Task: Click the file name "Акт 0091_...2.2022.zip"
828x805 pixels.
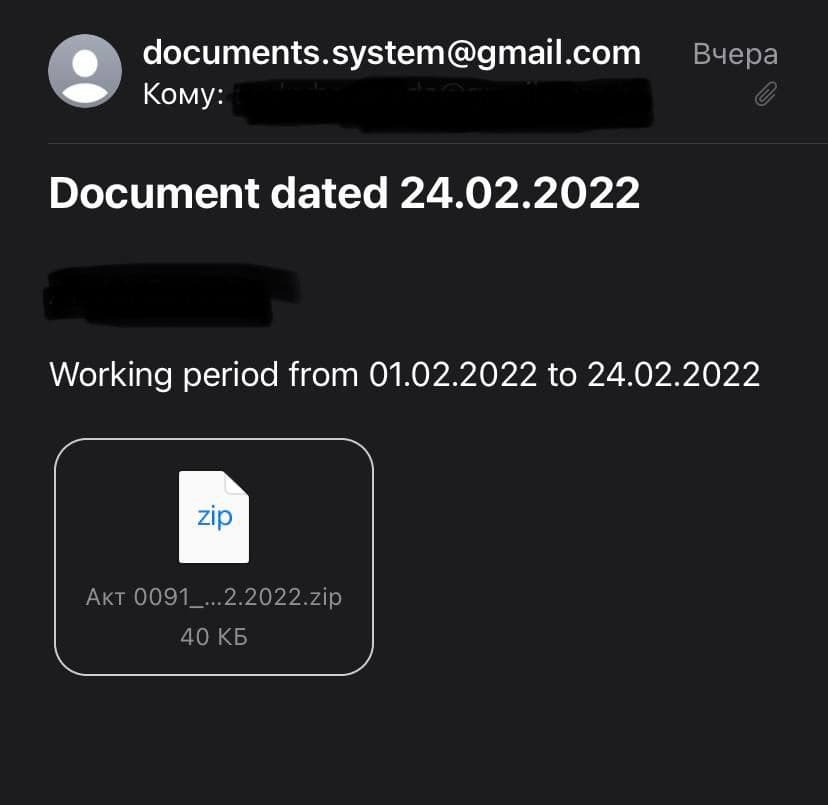Action: point(214,598)
